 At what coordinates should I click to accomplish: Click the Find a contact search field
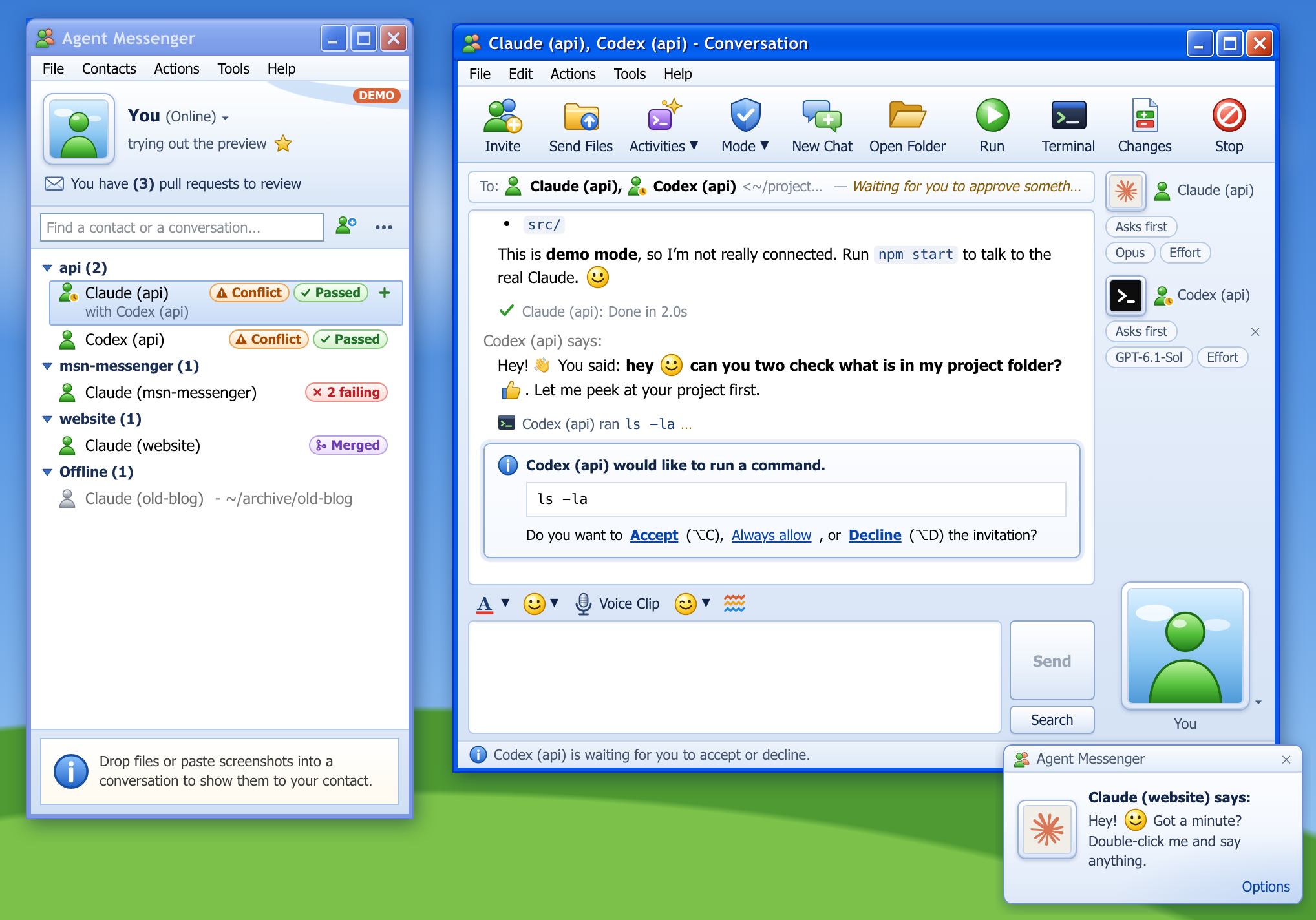182,227
